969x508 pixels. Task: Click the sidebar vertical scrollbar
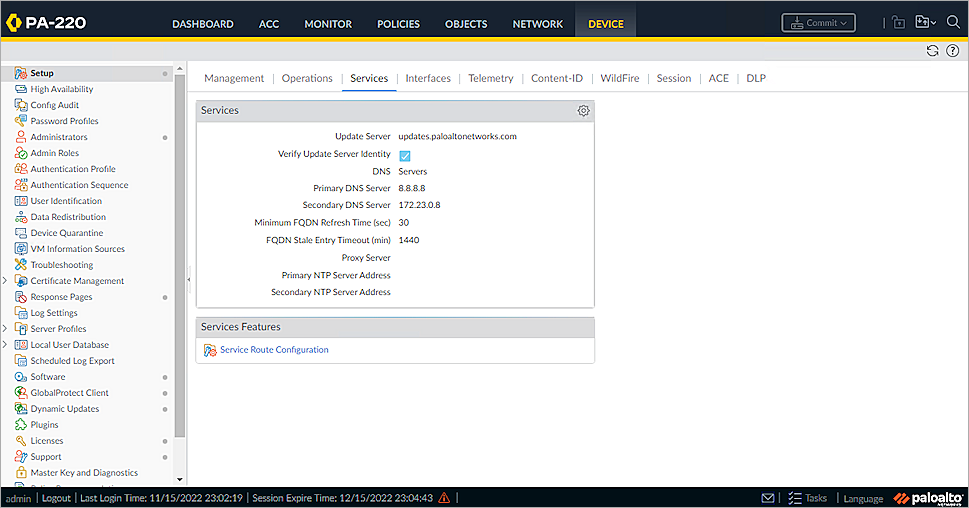pyautogui.click(x=180, y=250)
